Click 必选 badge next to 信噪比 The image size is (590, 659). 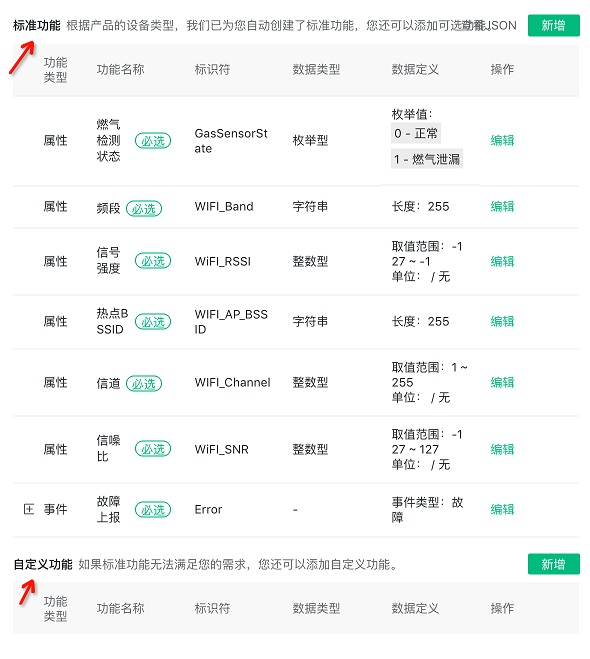click(x=153, y=449)
